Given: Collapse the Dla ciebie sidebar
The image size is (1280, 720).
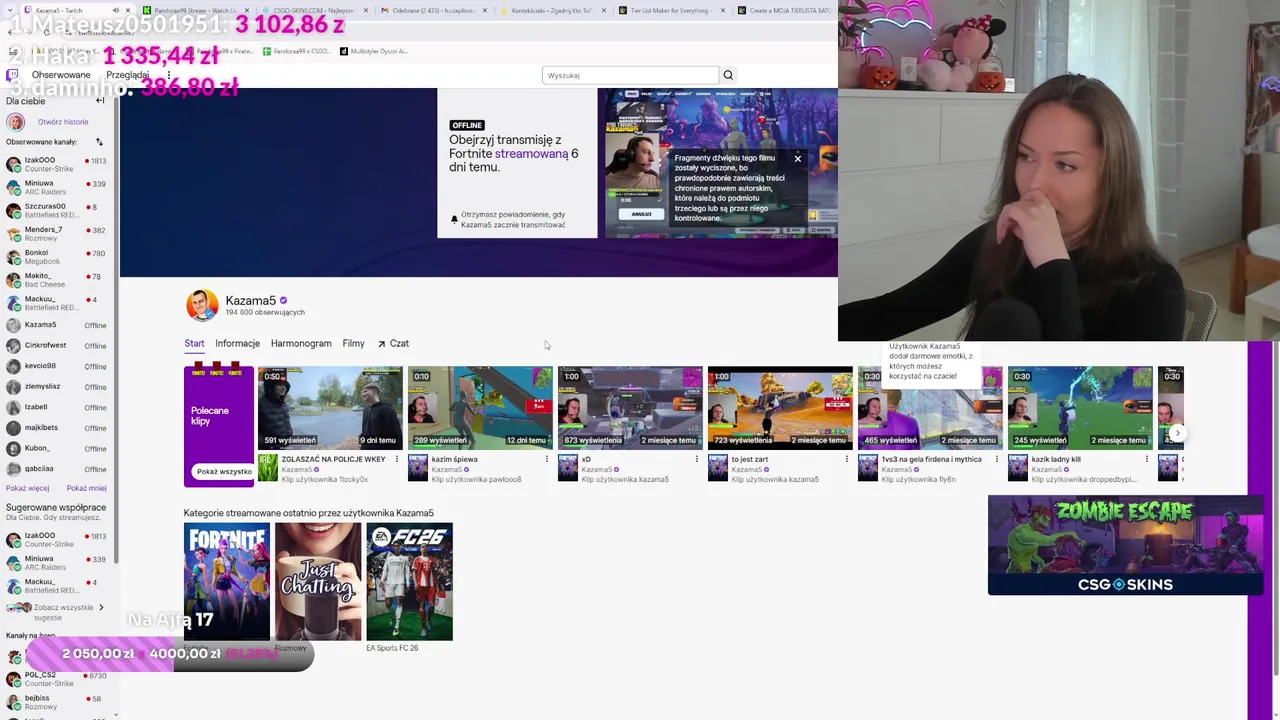Looking at the screenshot, I should pyautogui.click(x=100, y=101).
